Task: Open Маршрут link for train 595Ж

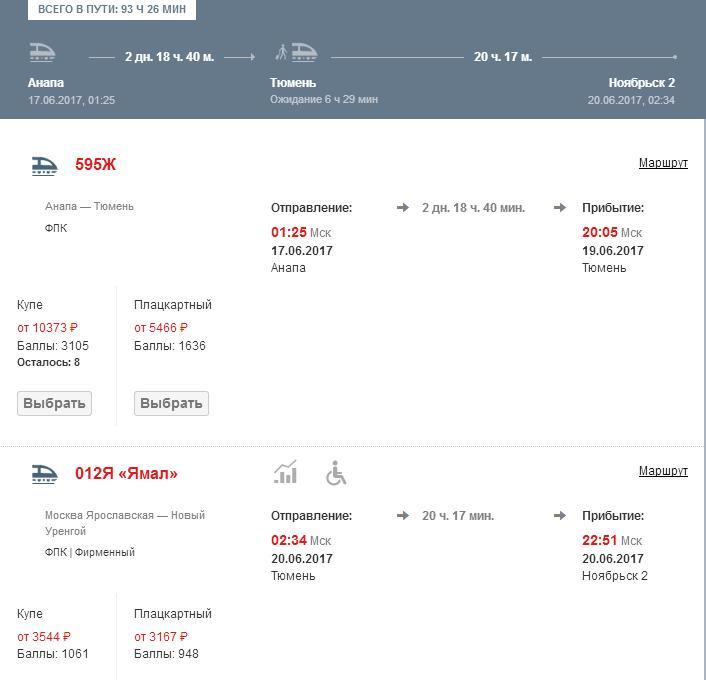Action: coord(663,163)
